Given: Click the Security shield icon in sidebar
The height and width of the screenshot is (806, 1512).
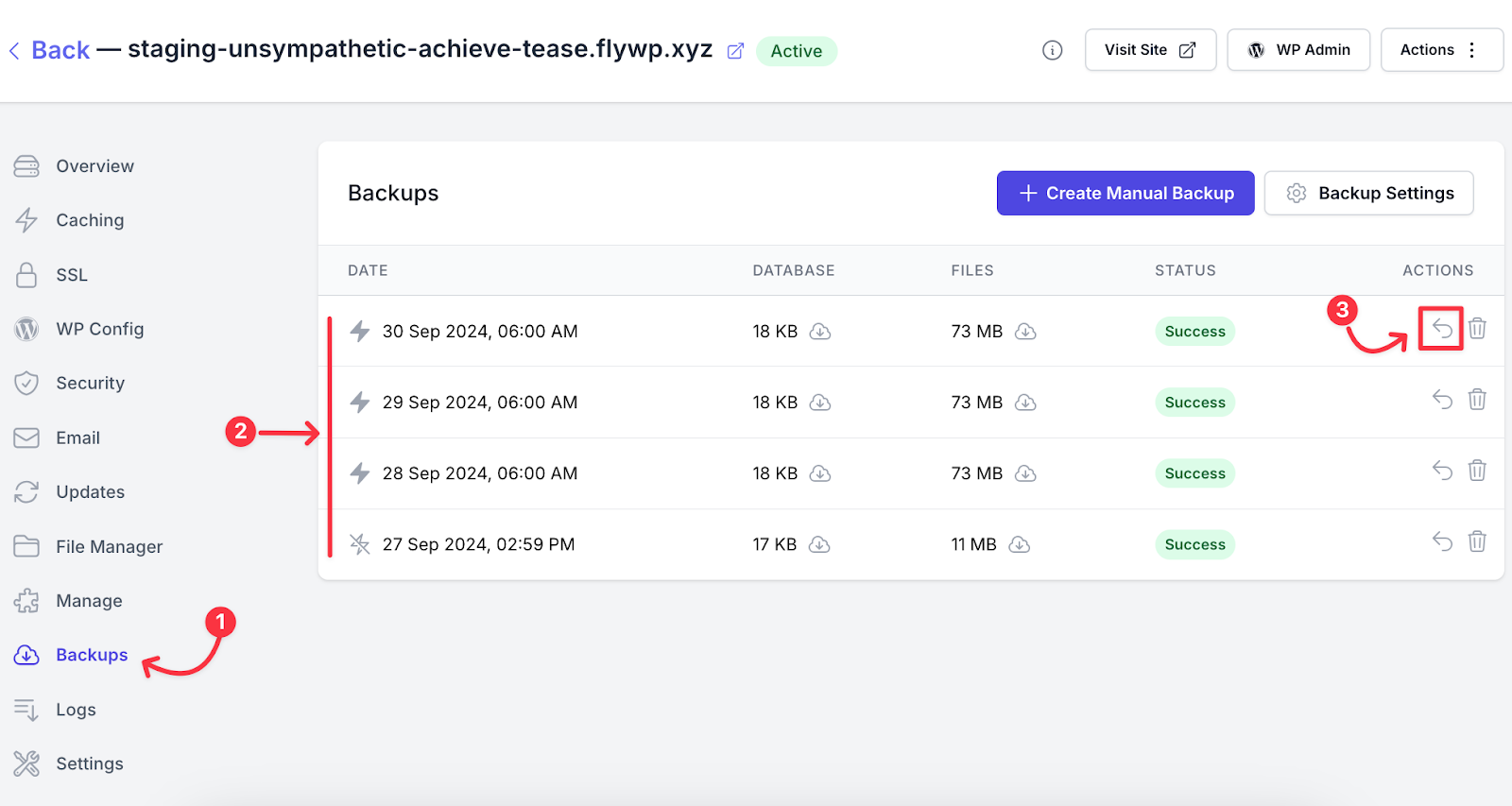Looking at the screenshot, I should [26, 383].
